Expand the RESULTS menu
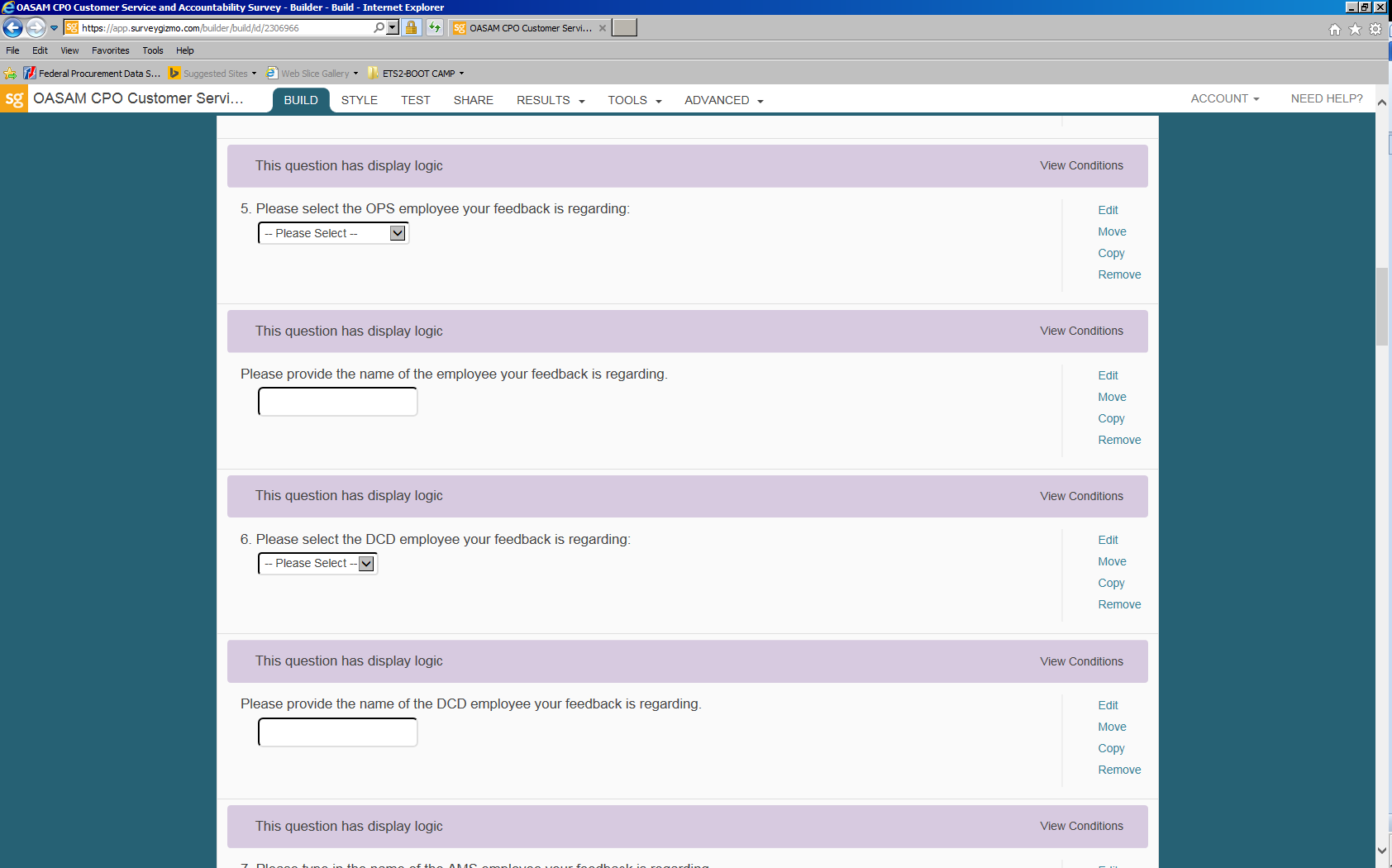Screen dimensions: 1392x868 tap(551, 100)
